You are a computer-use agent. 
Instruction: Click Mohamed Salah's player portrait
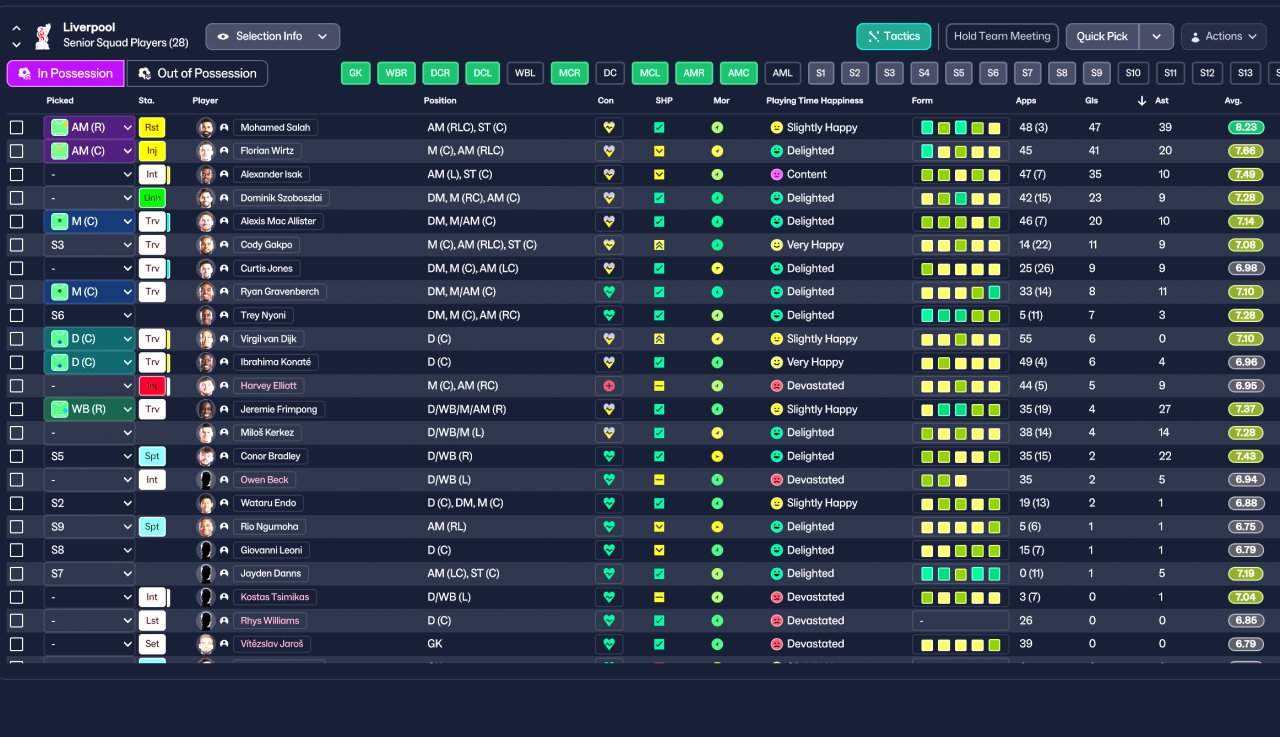pos(206,127)
